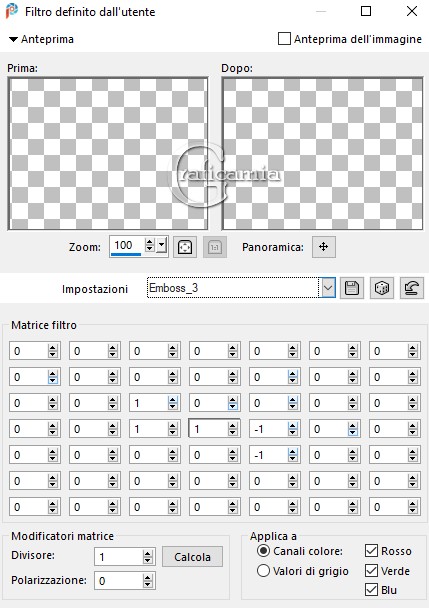Click the save preset floppy disk icon
The height and width of the screenshot is (608, 429).
(x=352, y=288)
